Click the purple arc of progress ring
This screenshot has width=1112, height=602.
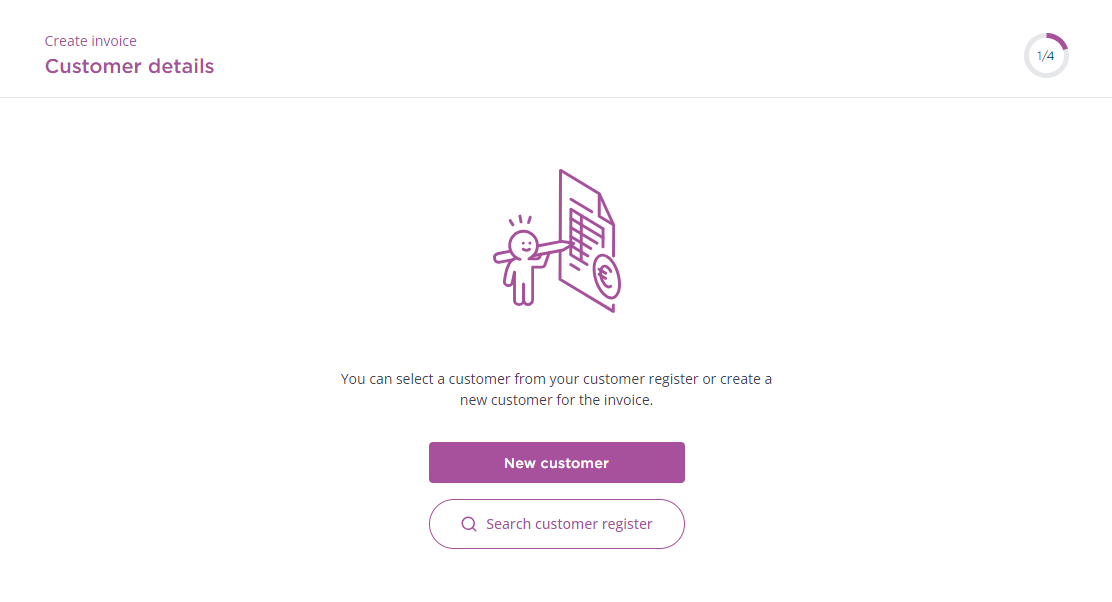tap(1058, 40)
